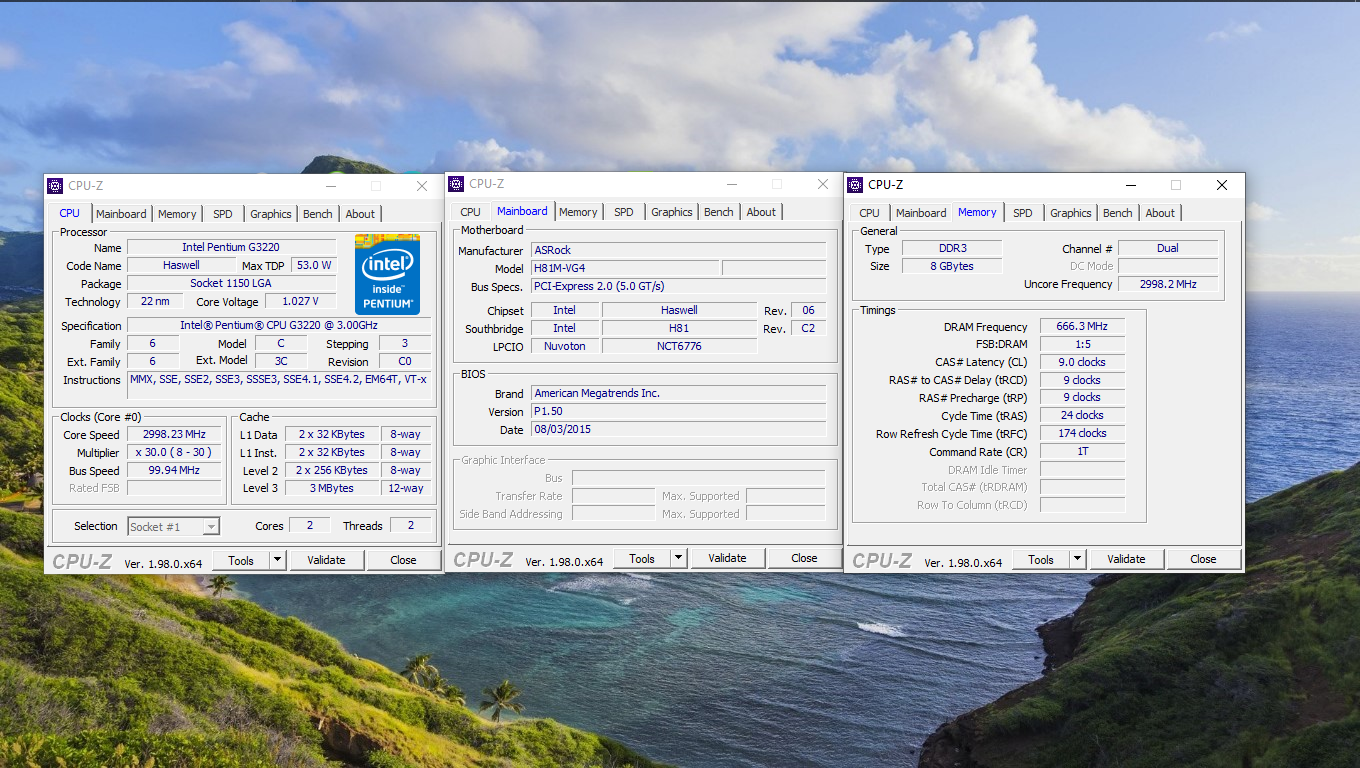Screen dimensions: 1360x768
Task: Click the CPU-Z app icon in the Memory window title bar
Action: 855,184
